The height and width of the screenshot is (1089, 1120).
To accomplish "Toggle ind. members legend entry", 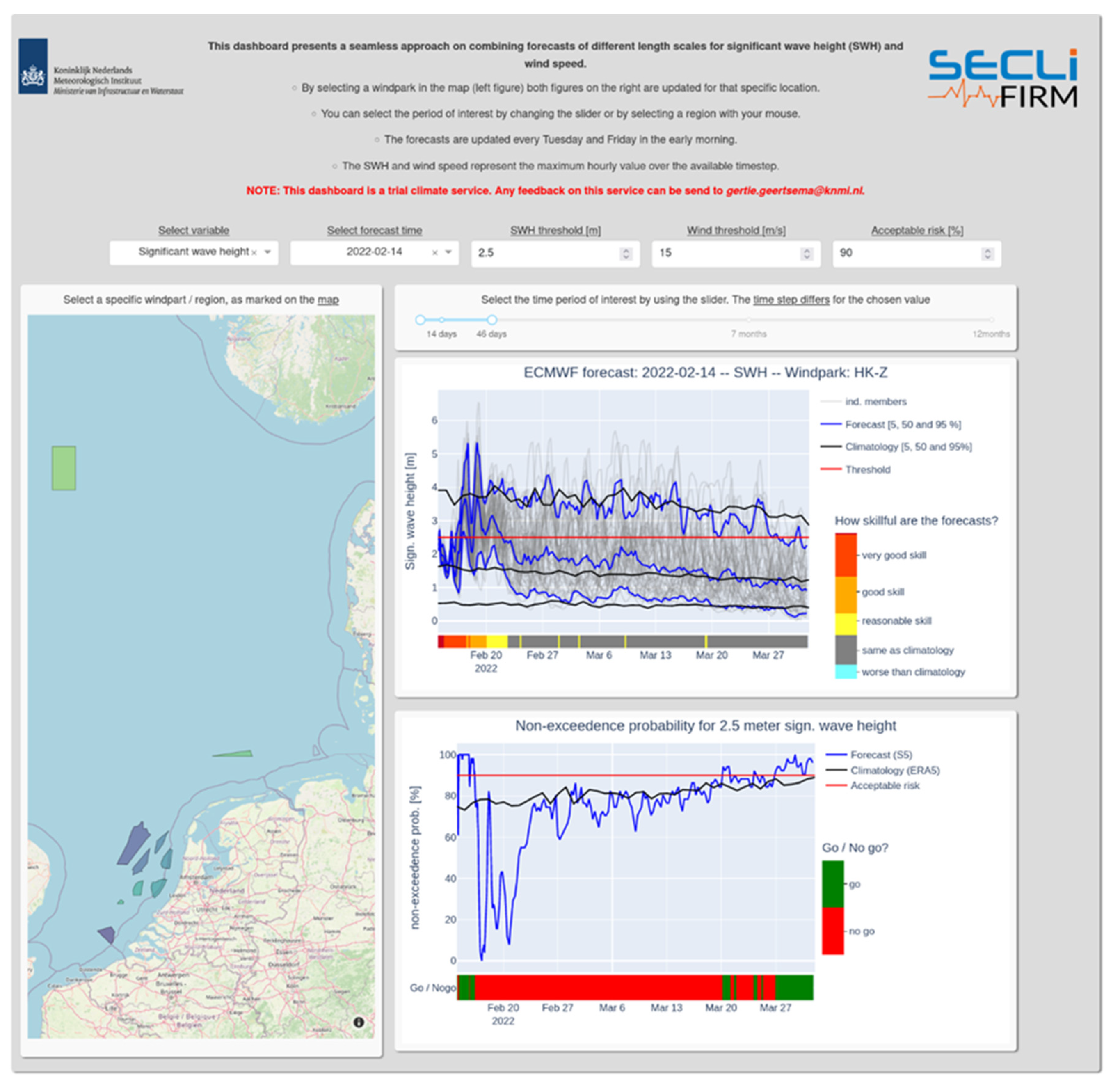I will 875,402.
